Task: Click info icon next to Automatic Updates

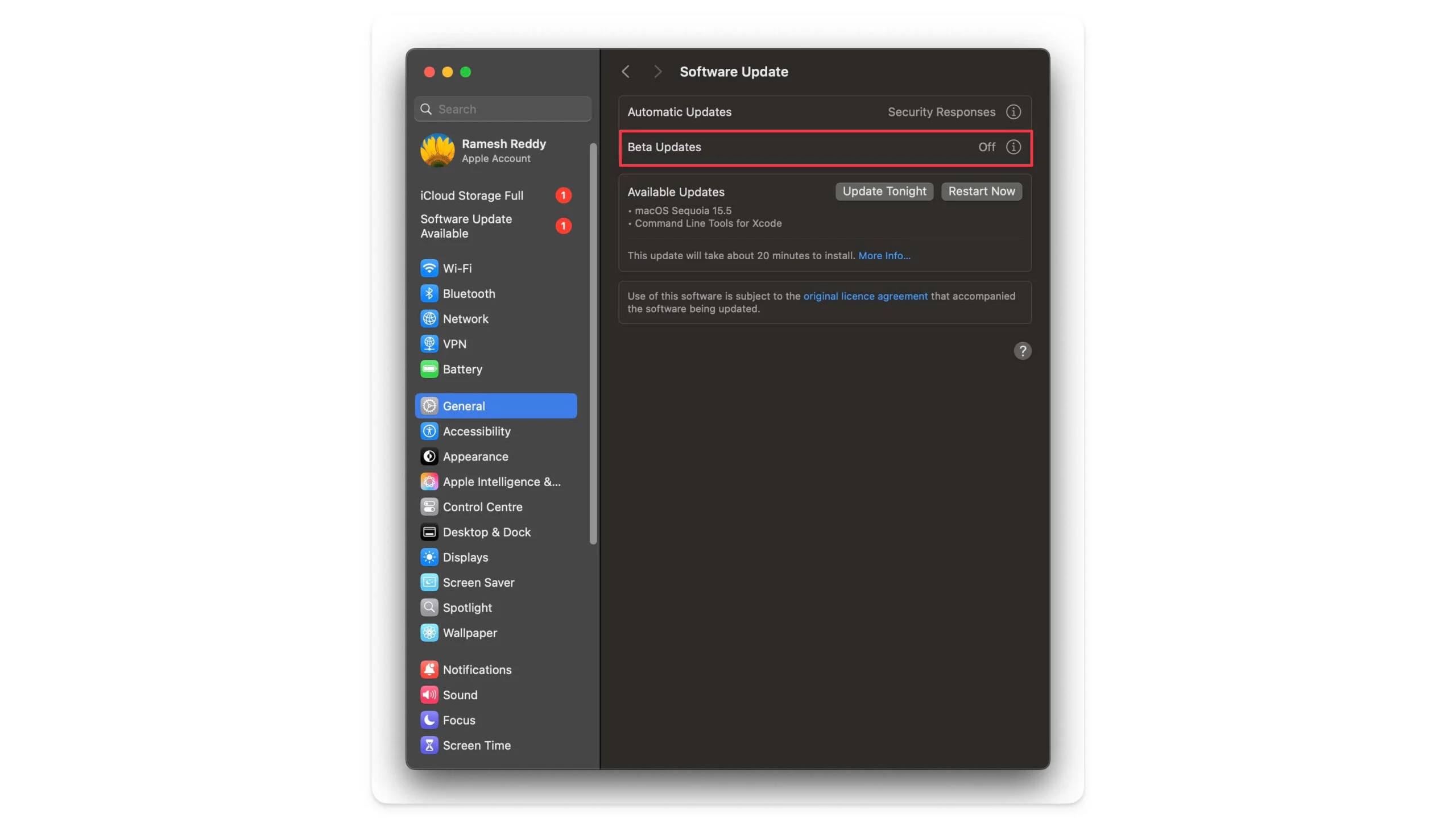Action: [x=1013, y=112]
